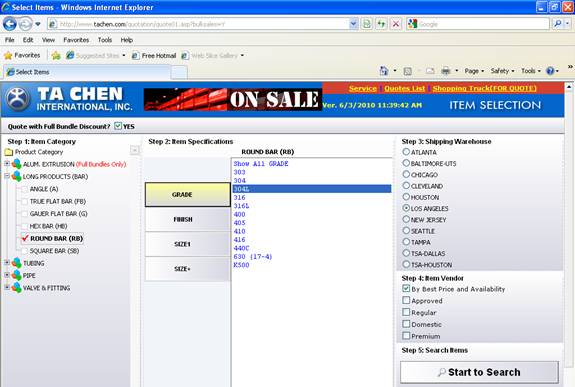Click the VALVE & FITTING category icon
Viewport: 575px width, 387px height.
pos(17,288)
